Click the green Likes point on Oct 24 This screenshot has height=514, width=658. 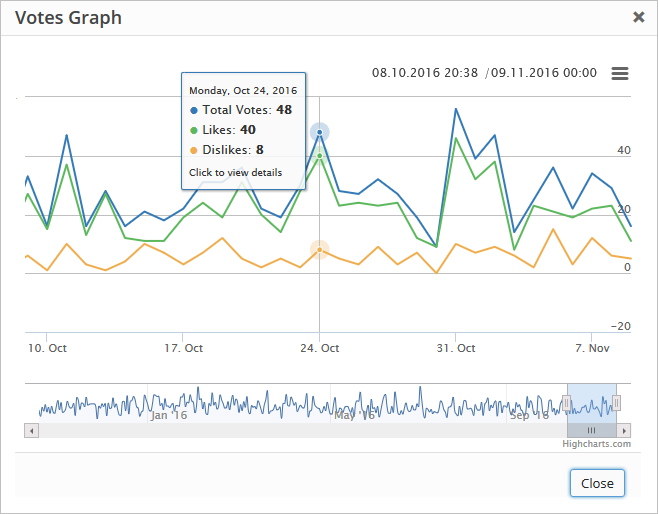[x=320, y=156]
